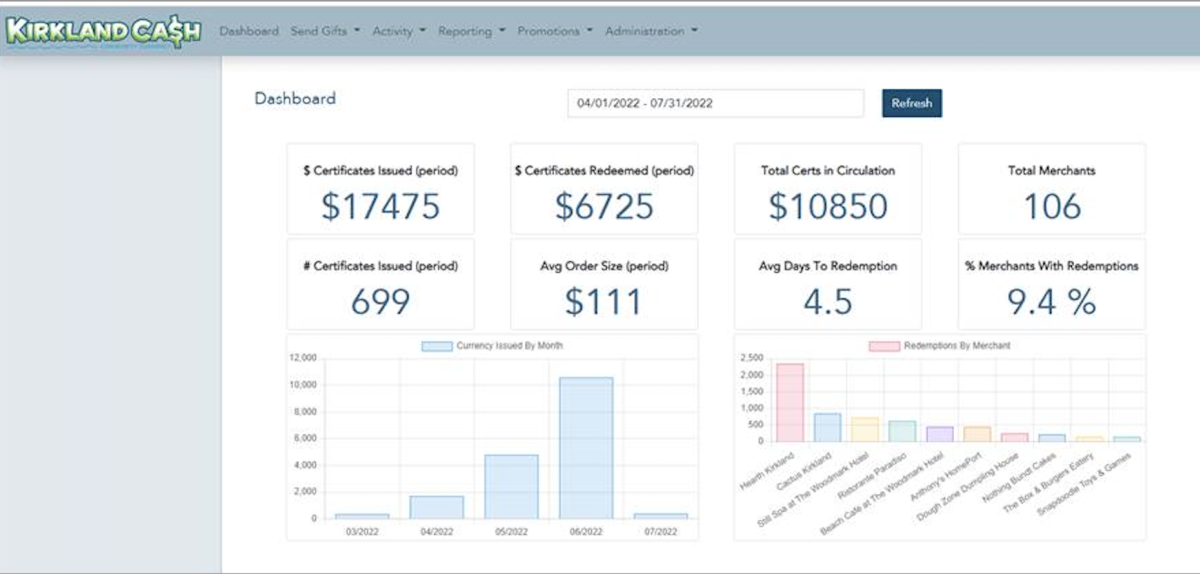Click the 04/2022 bar in the currency chart

437,507
